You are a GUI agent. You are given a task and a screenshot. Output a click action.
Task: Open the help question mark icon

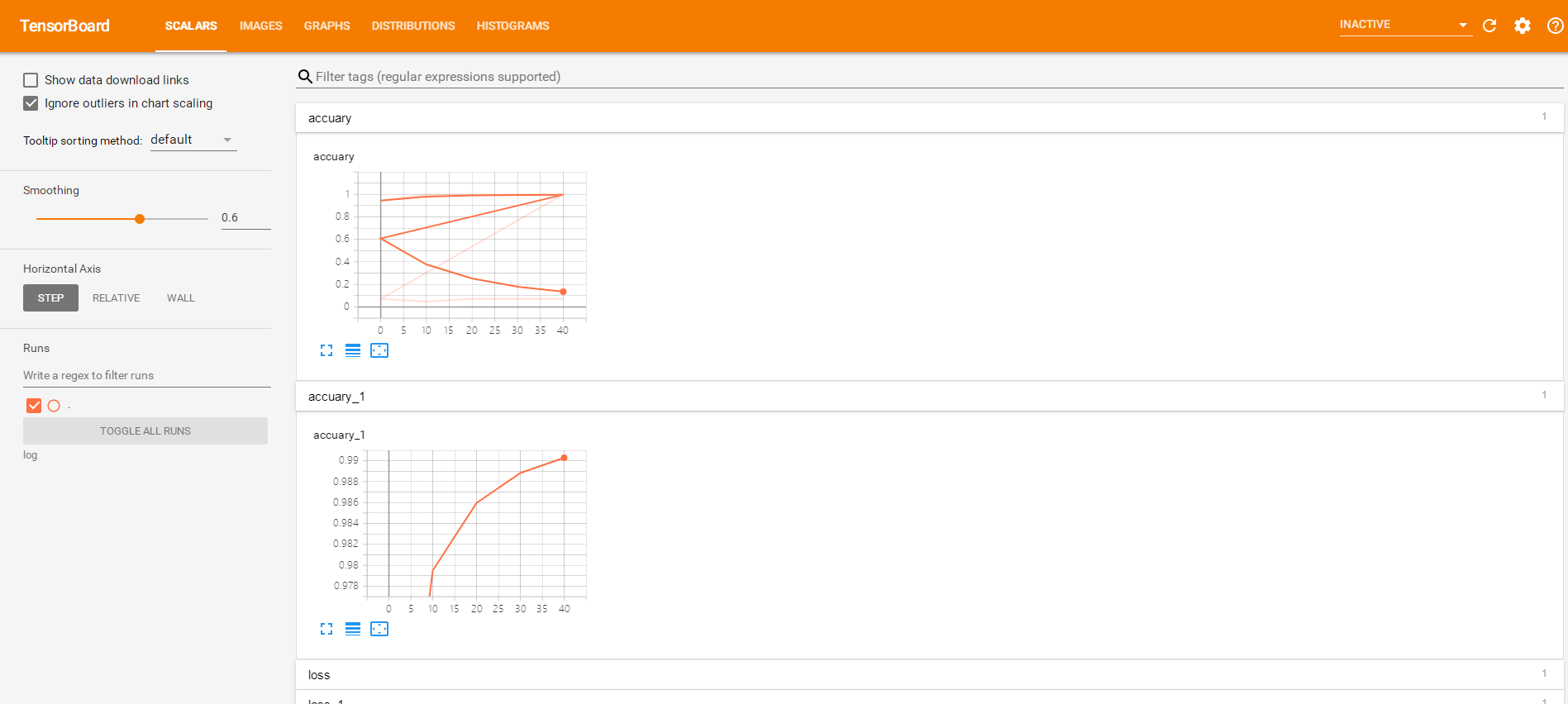click(x=1555, y=26)
